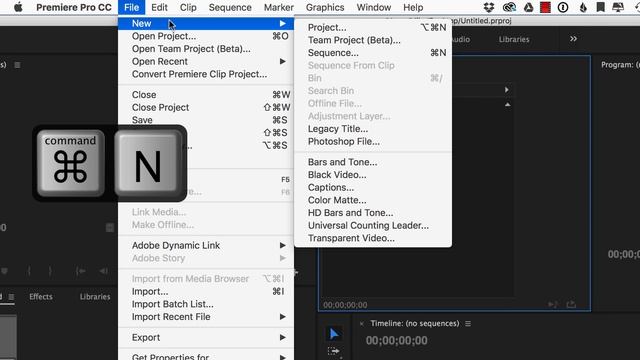Choose Convert Premiere Clip Project

pos(206,74)
